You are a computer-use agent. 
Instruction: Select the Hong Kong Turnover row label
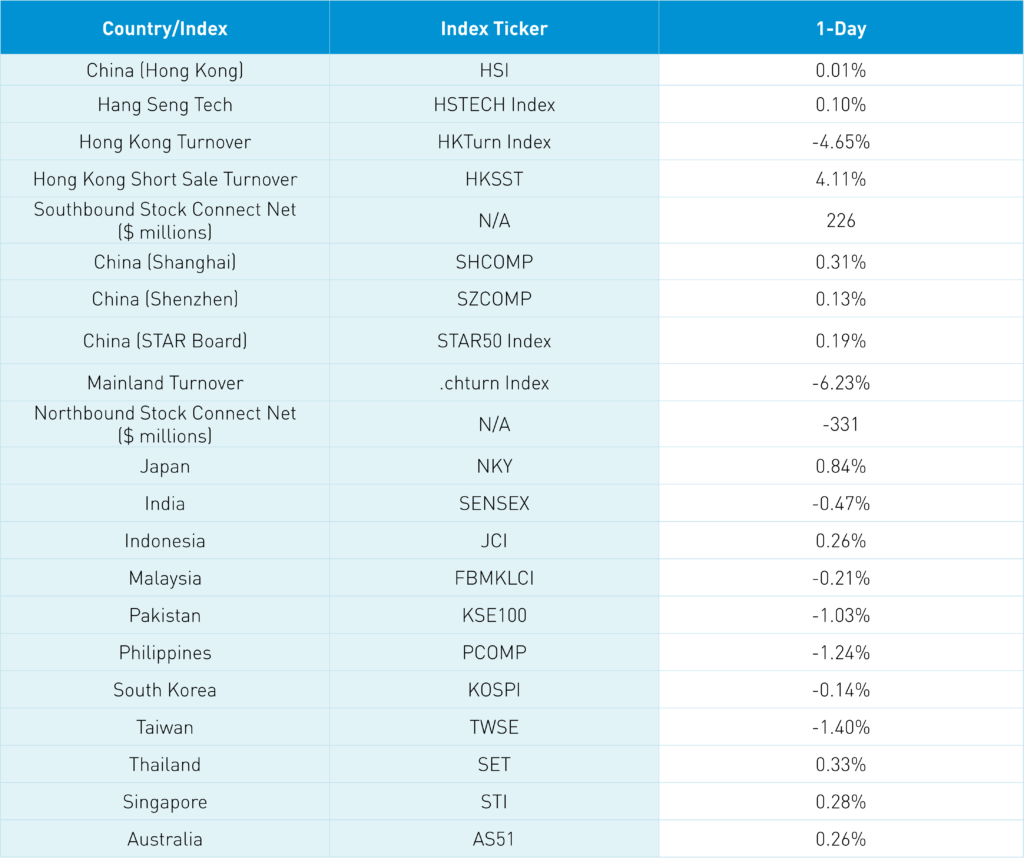pyautogui.click(x=165, y=142)
